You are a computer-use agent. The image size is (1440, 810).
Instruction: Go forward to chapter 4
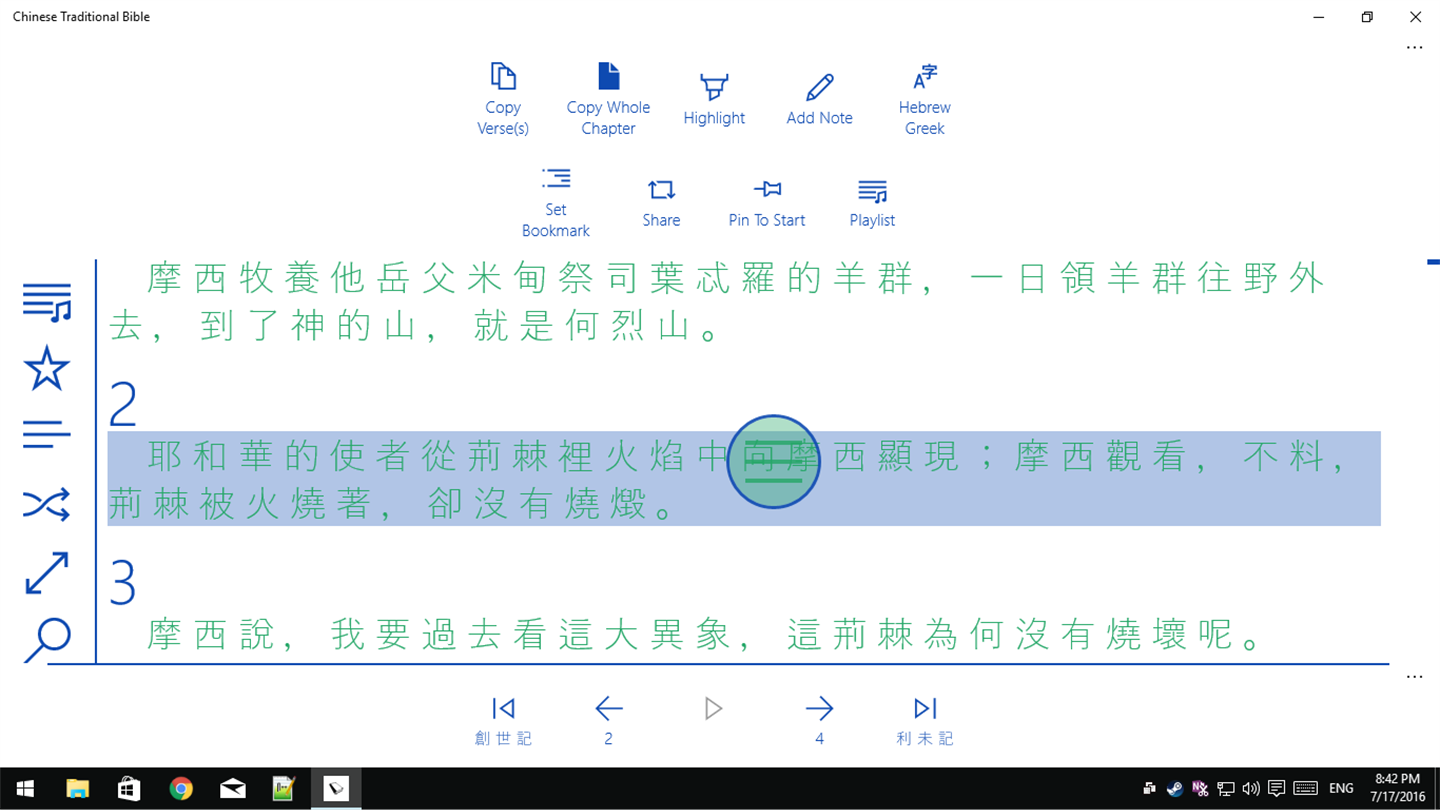point(819,722)
